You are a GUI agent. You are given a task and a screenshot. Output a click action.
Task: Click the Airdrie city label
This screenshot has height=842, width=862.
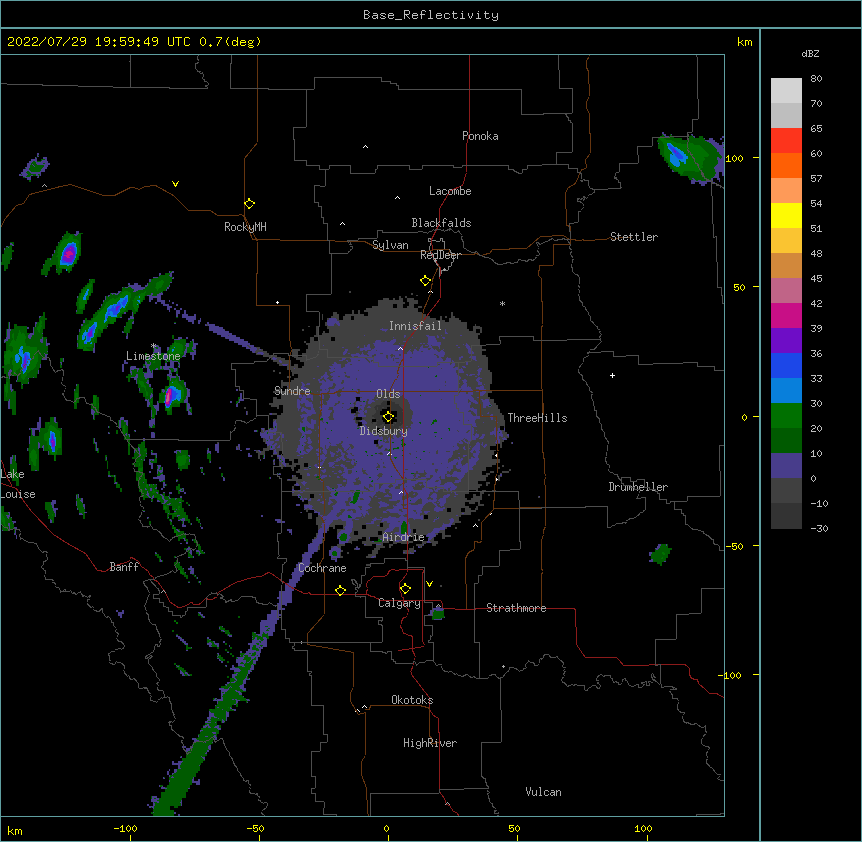click(404, 537)
